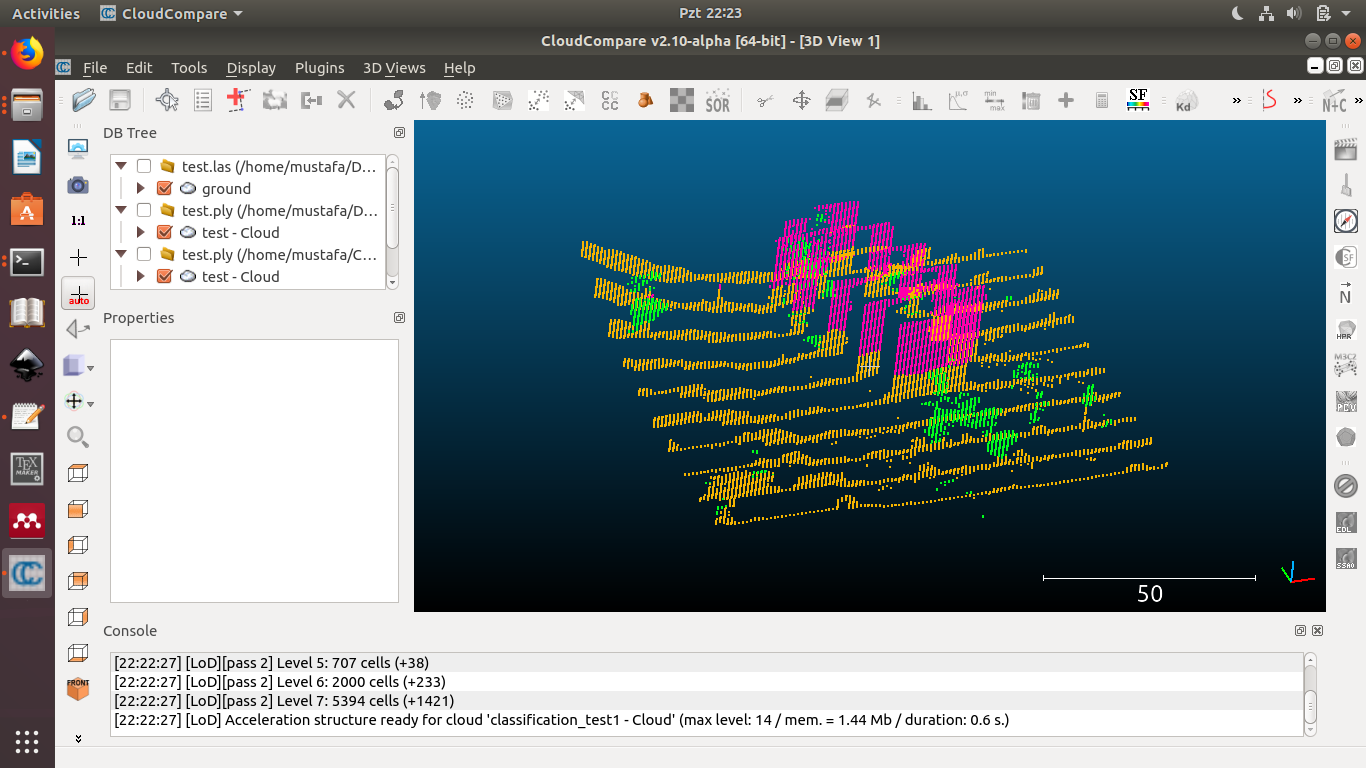The height and width of the screenshot is (768, 1366).
Task: Open the SF color scale manager icon
Action: coord(1137,100)
